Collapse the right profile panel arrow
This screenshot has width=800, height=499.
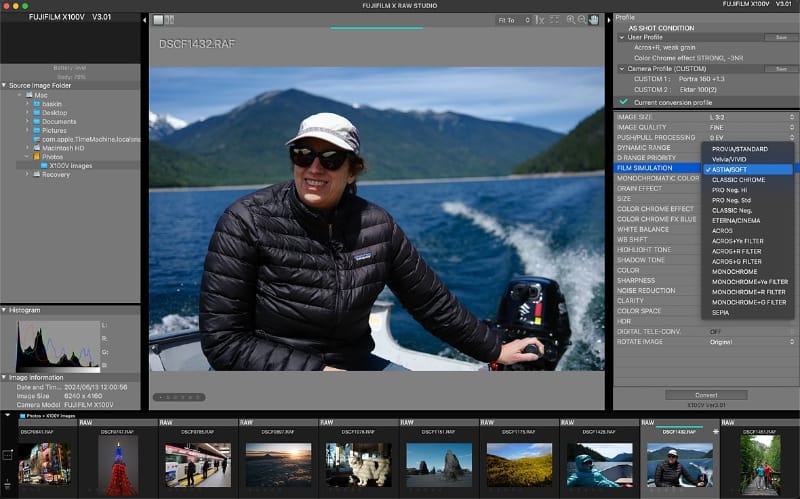(608, 20)
